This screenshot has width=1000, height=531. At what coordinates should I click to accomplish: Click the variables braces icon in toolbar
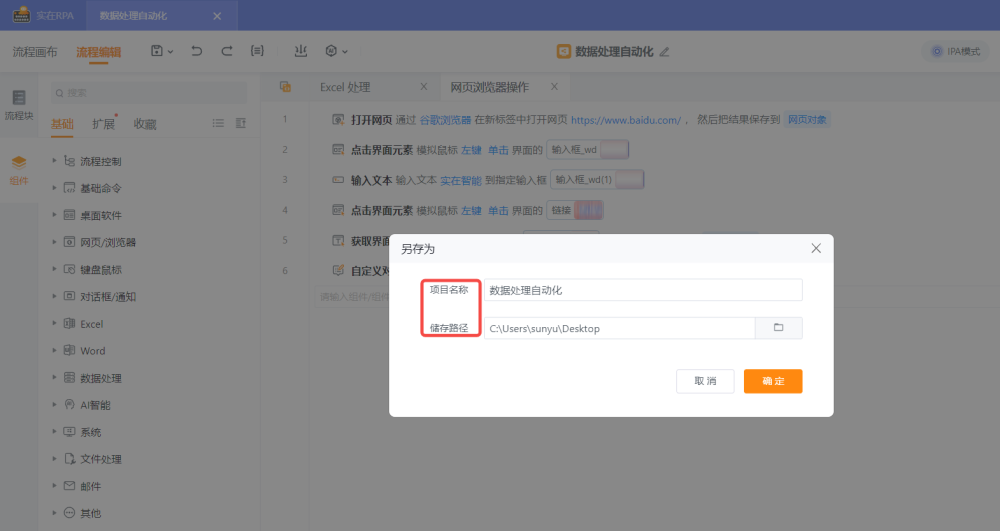point(257,51)
